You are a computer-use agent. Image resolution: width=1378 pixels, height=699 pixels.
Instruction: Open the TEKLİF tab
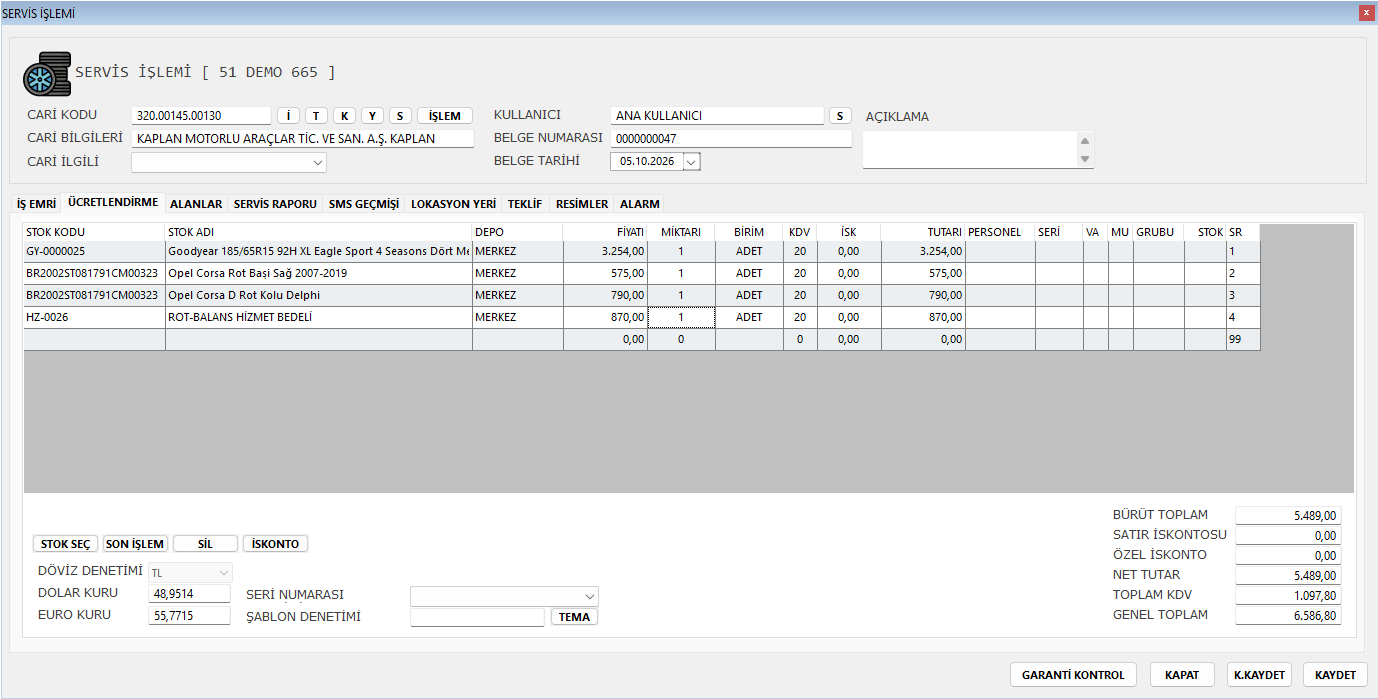[x=525, y=203]
